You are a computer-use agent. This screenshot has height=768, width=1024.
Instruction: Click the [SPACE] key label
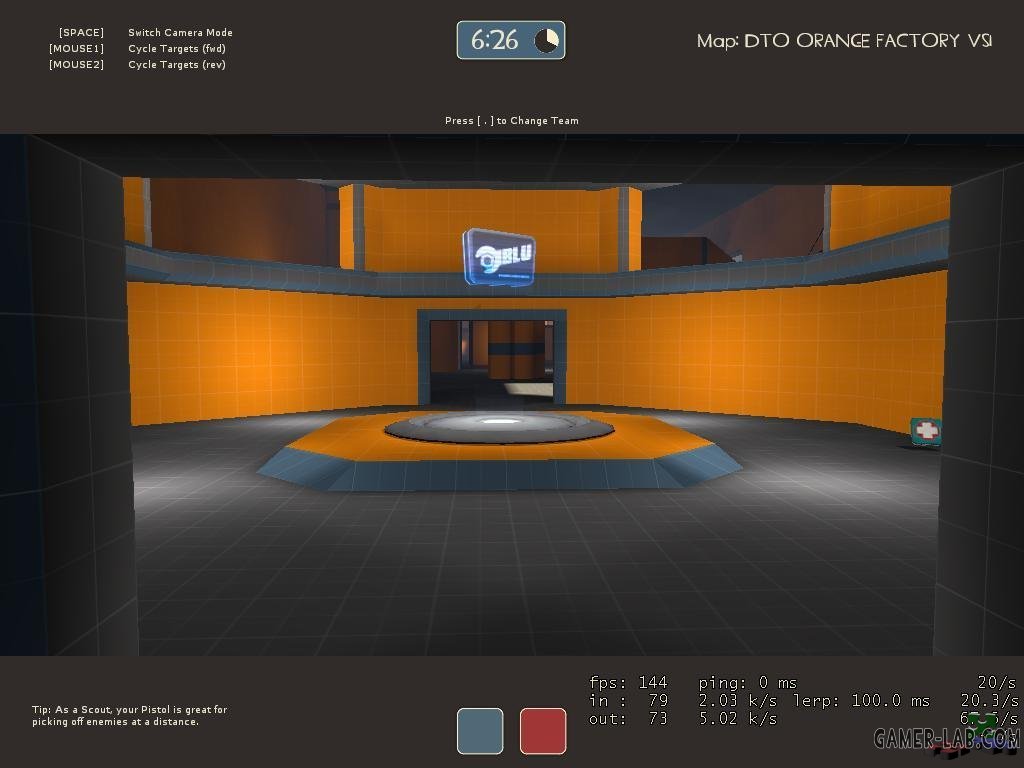(x=81, y=33)
